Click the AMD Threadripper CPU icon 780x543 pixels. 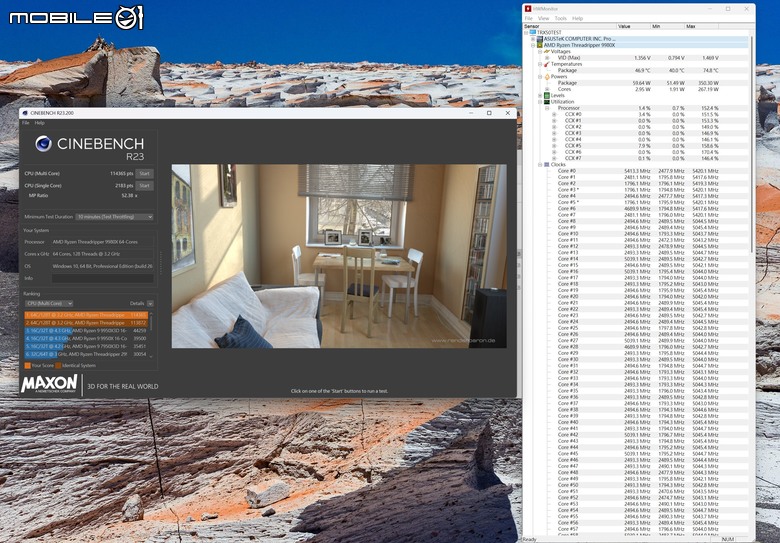(x=540, y=45)
